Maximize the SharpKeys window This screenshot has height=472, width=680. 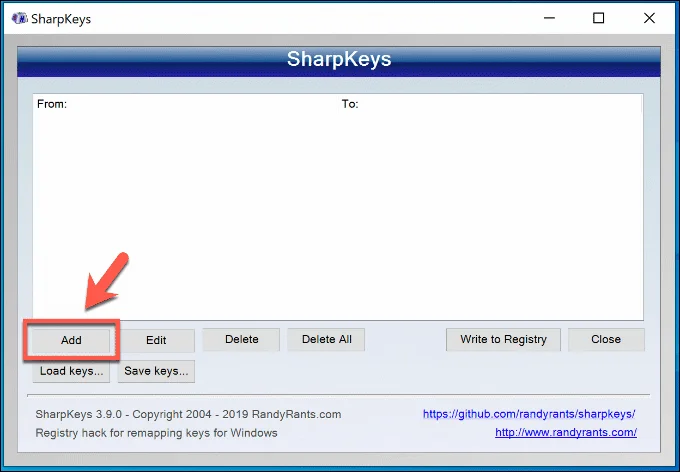[598, 18]
